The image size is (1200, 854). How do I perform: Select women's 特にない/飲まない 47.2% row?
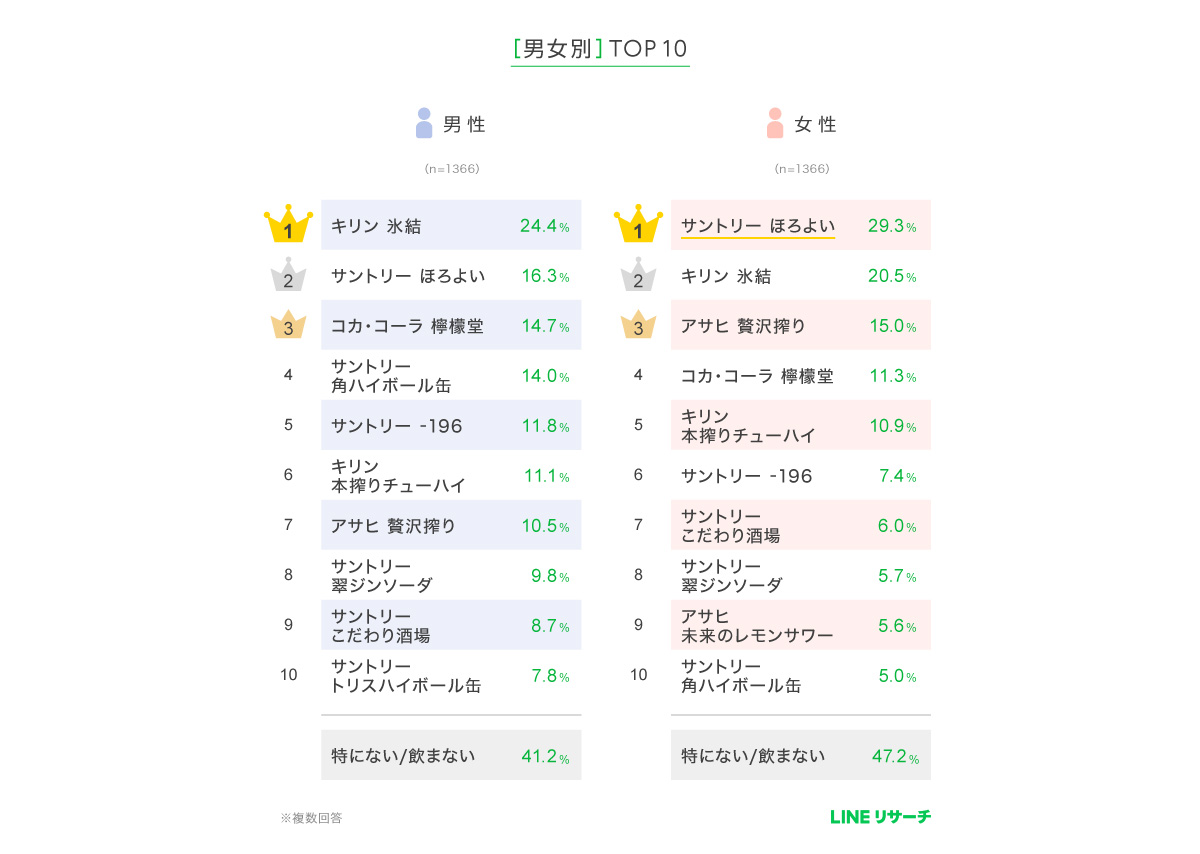click(x=801, y=755)
